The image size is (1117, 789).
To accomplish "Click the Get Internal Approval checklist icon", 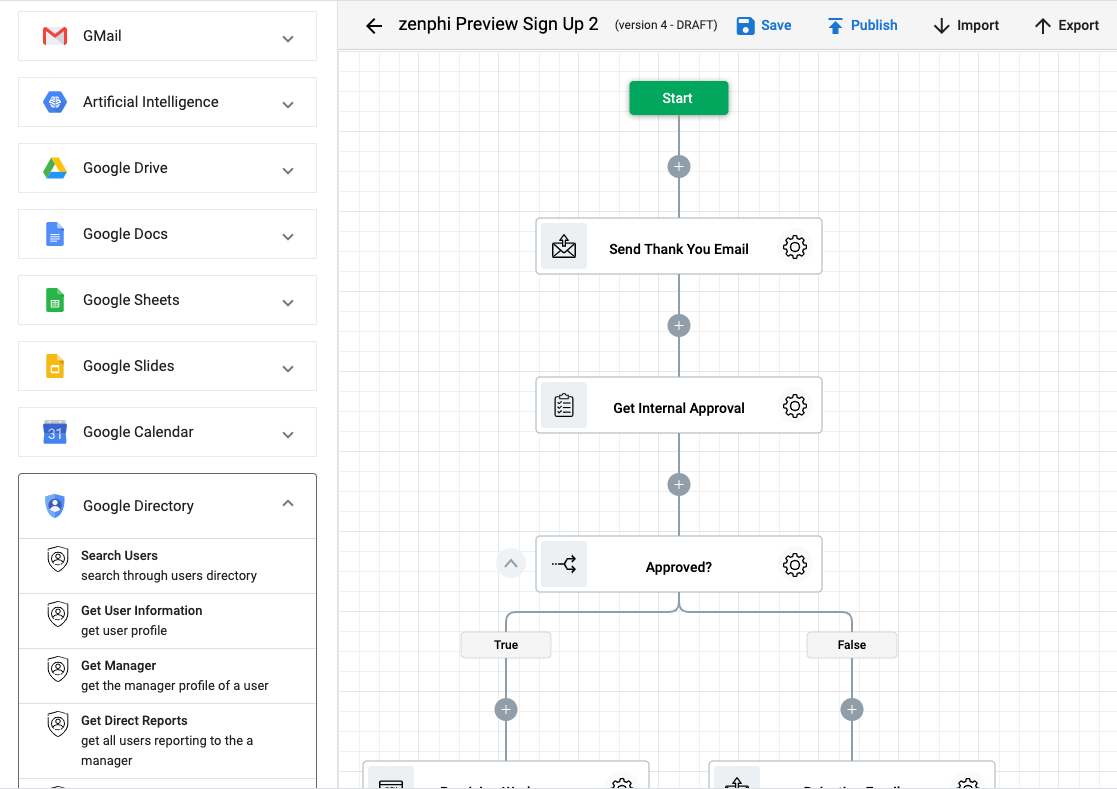I will [x=564, y=406].
